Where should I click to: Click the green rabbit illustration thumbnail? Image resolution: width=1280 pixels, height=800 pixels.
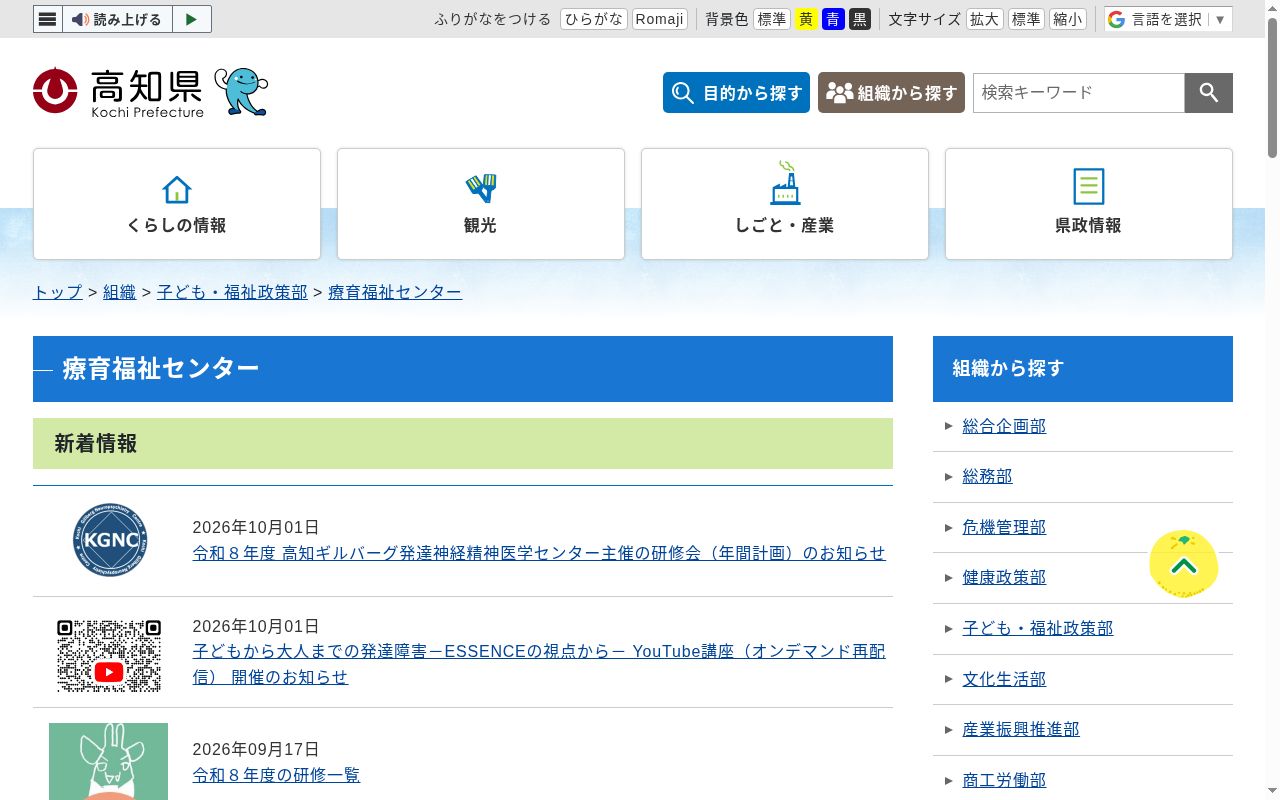click(108, 761)
